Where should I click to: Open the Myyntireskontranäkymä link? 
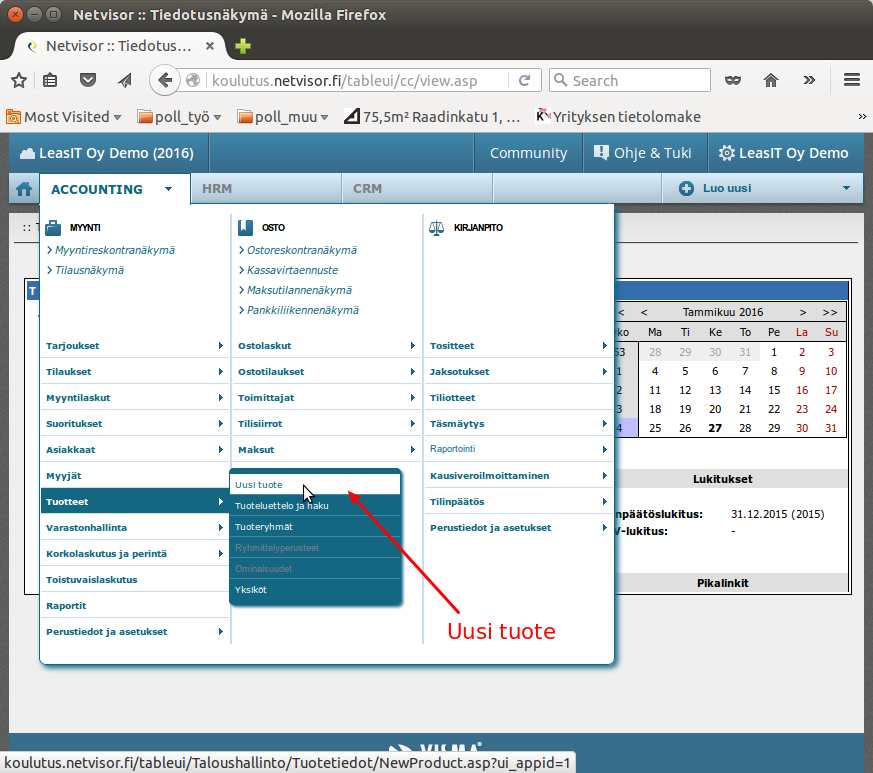114,250
